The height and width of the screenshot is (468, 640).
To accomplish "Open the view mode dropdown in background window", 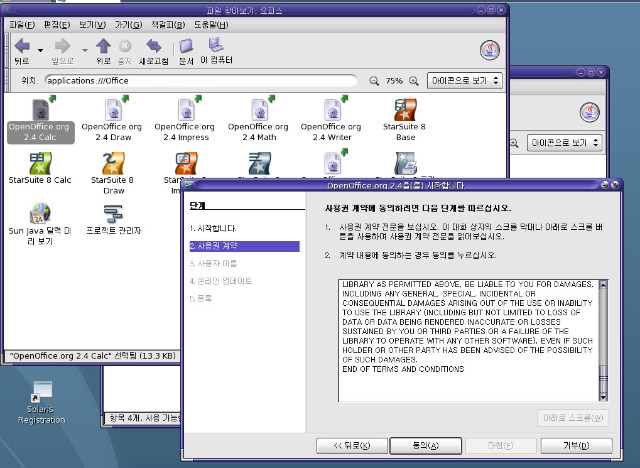I will click(x=564, y=143).
